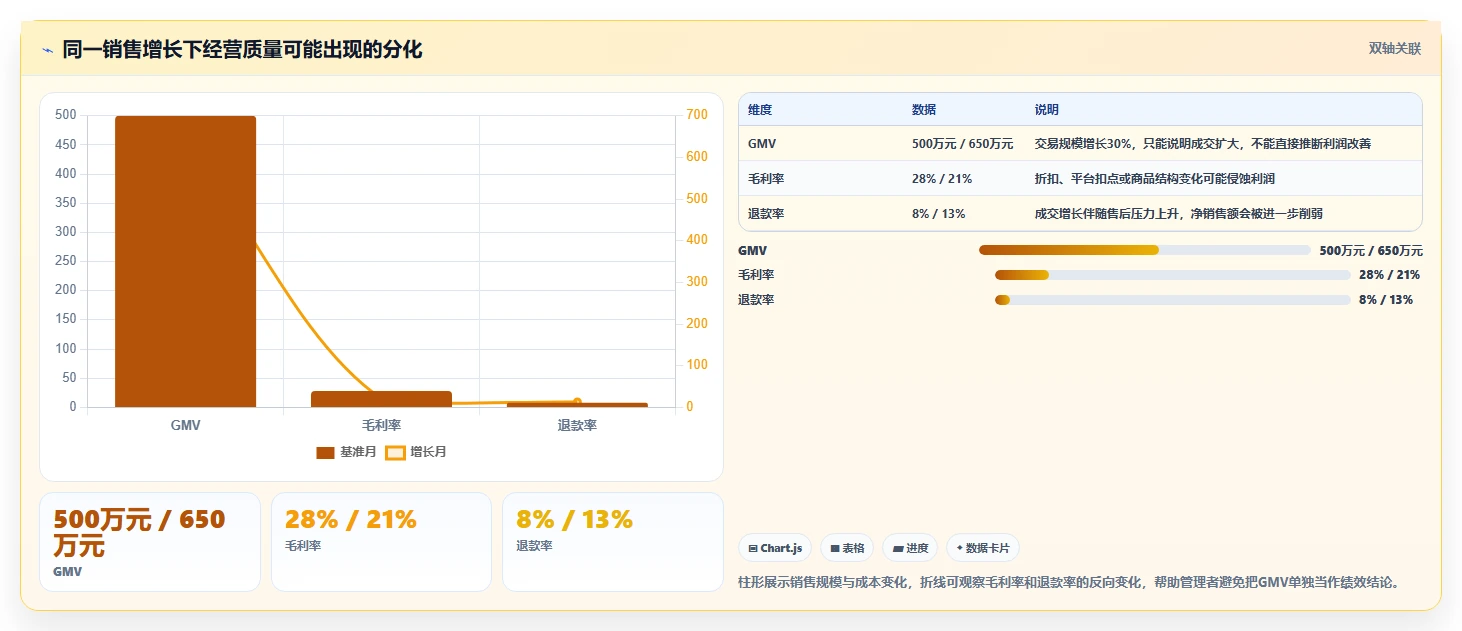Click the GMV cell in the table
The width and height of the screenshot is (1462, 631).
point(762,144)
